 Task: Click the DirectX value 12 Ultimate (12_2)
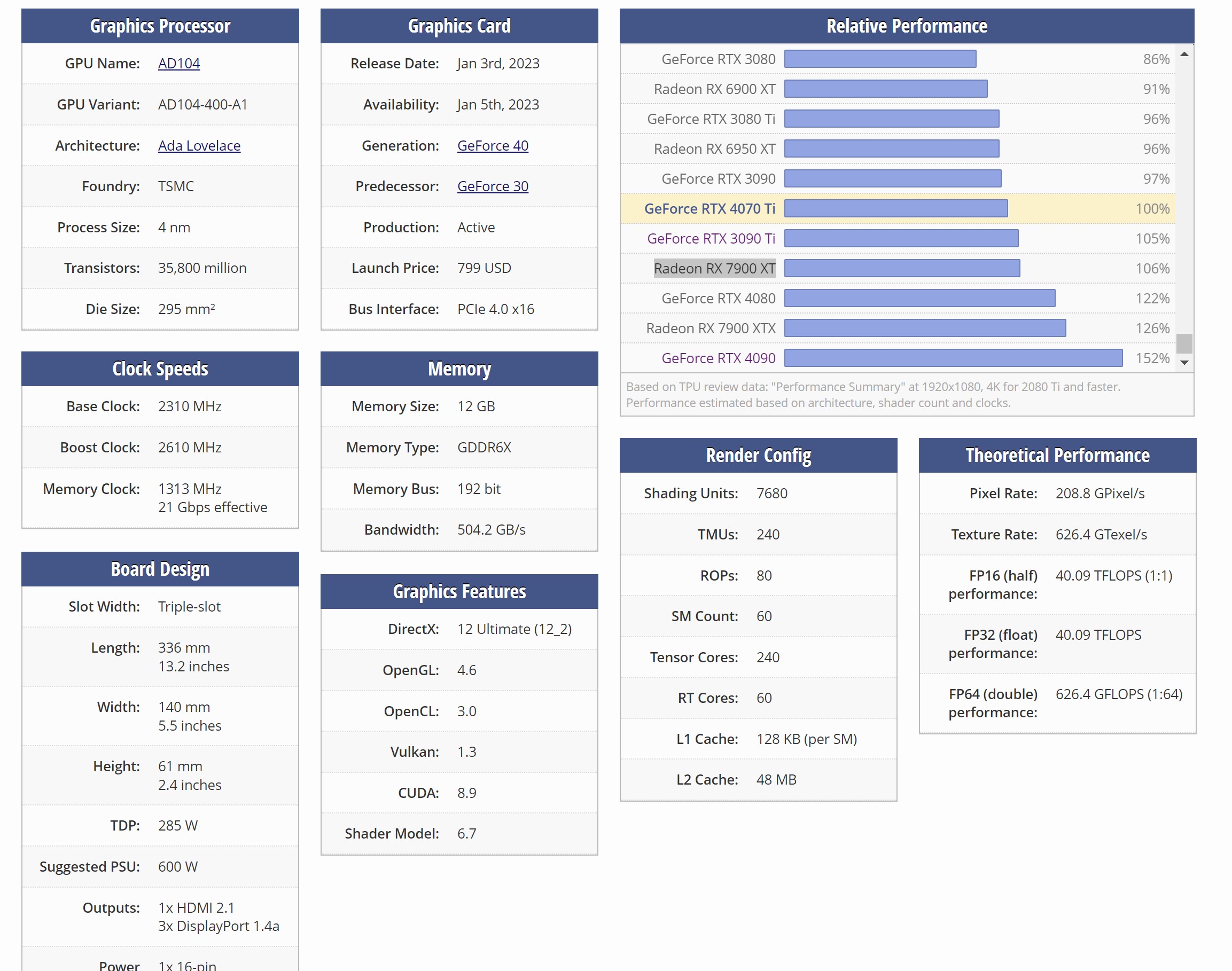514,629
